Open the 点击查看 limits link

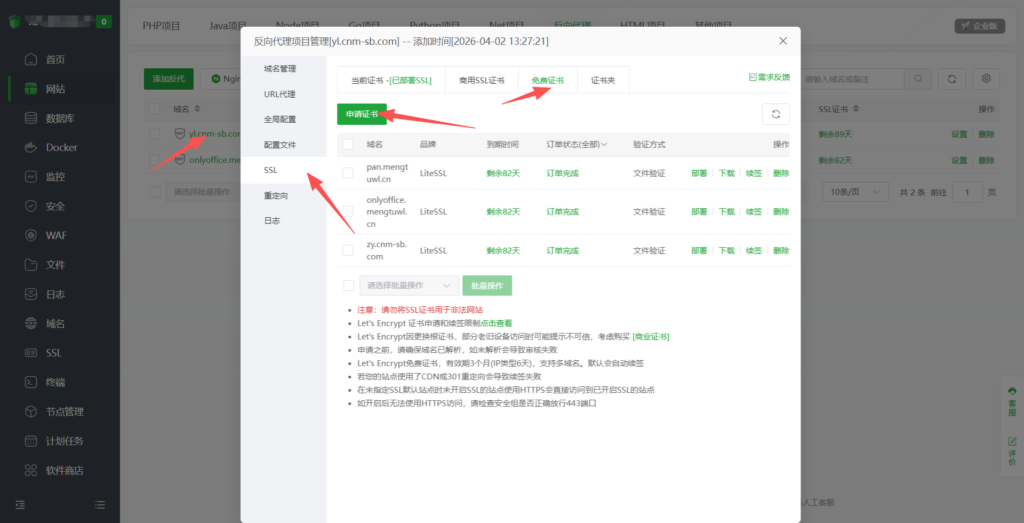click(x=496, y=323)
